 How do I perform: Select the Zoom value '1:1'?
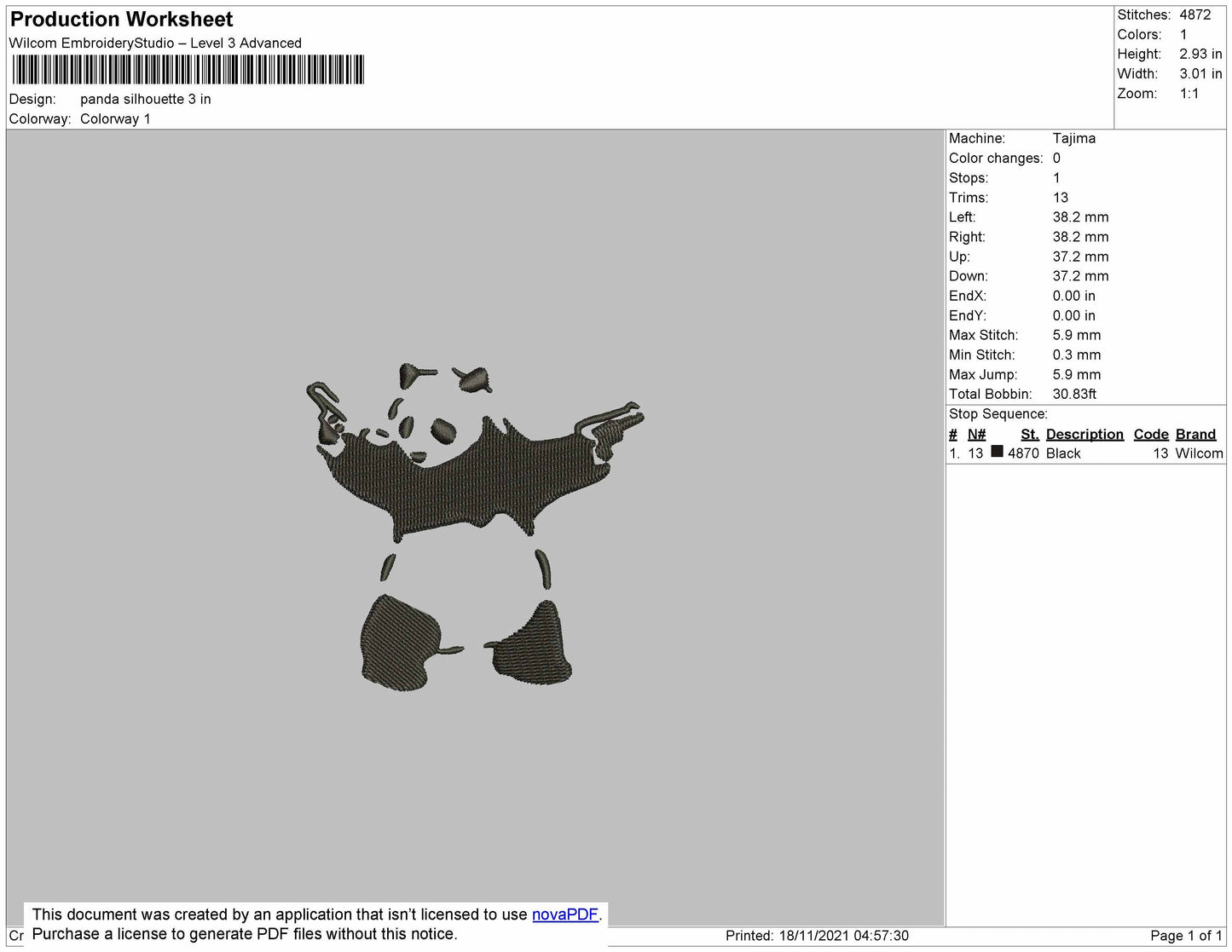[1189, 94]
